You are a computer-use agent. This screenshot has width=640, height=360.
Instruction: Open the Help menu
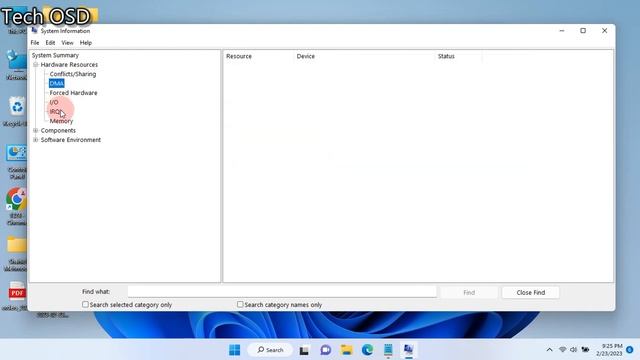click(86, 42)
